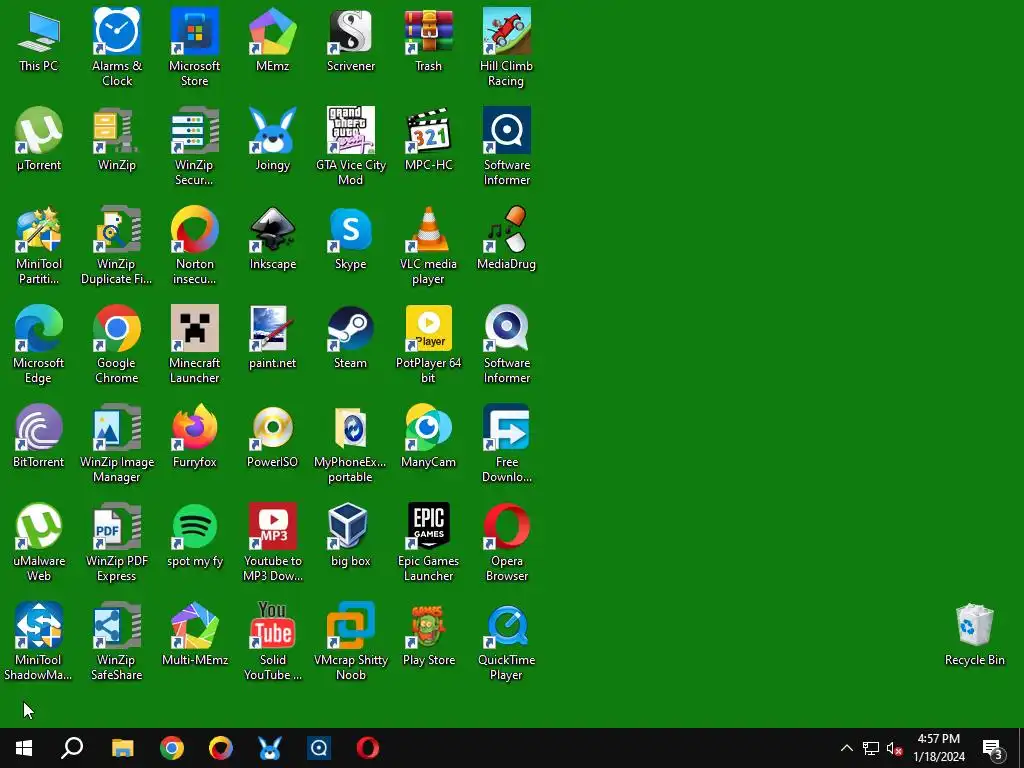Open File Explorer from taskbar
Viewport: 1024px width, 768px height.
pos(122,748)
